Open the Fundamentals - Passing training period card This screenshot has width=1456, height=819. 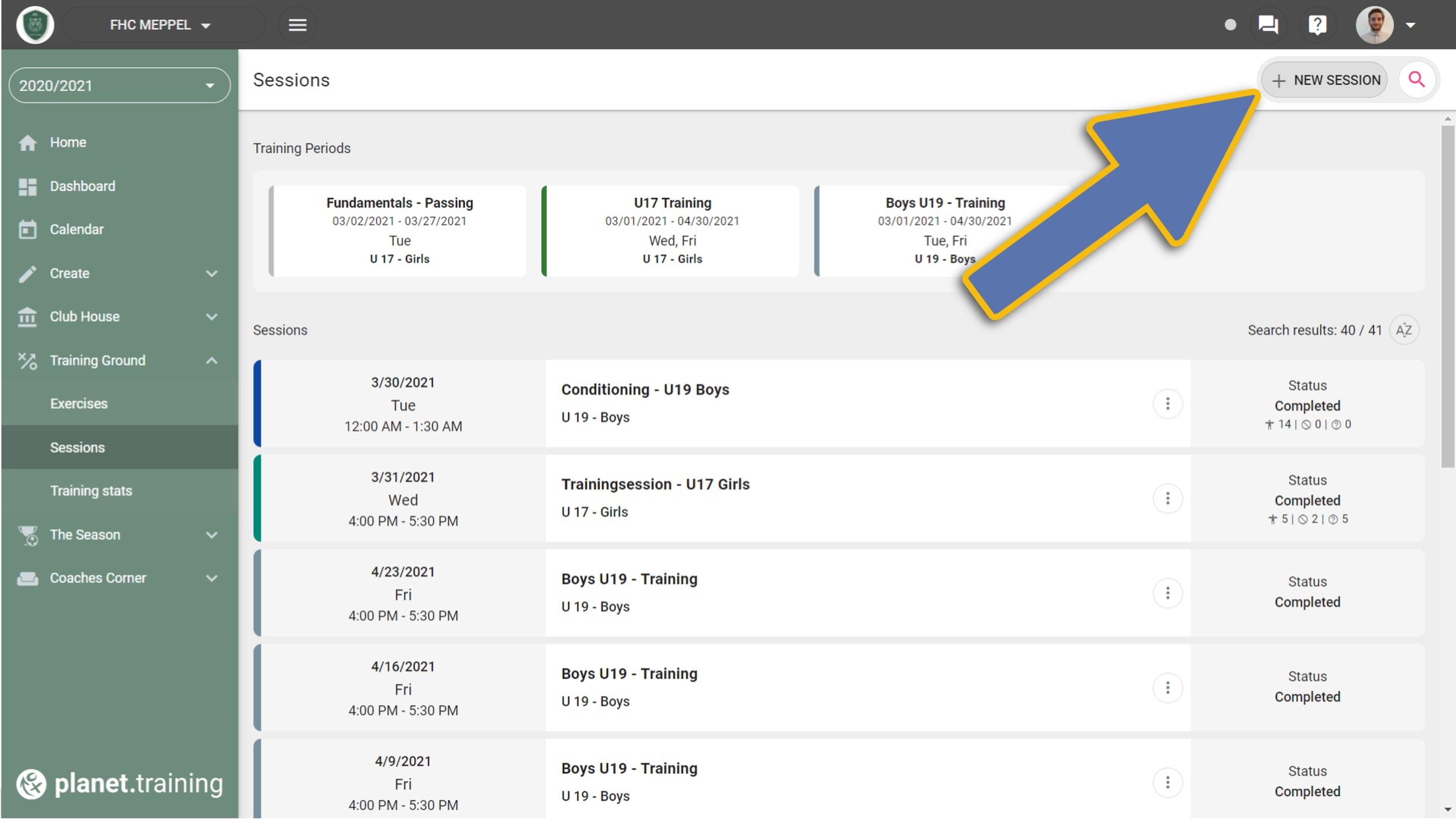click(x=398, y=231)
